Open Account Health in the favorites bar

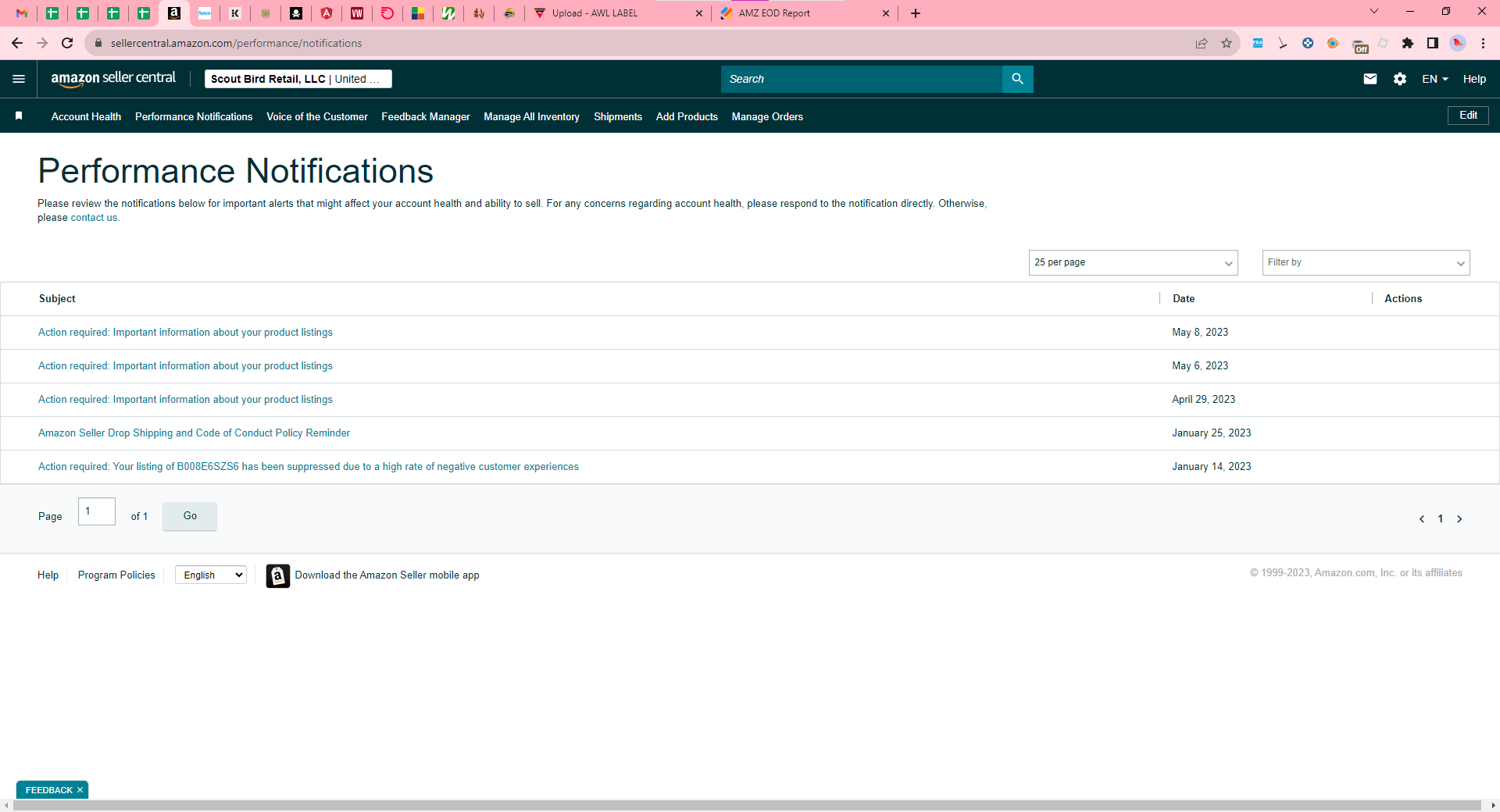(86, 116)
